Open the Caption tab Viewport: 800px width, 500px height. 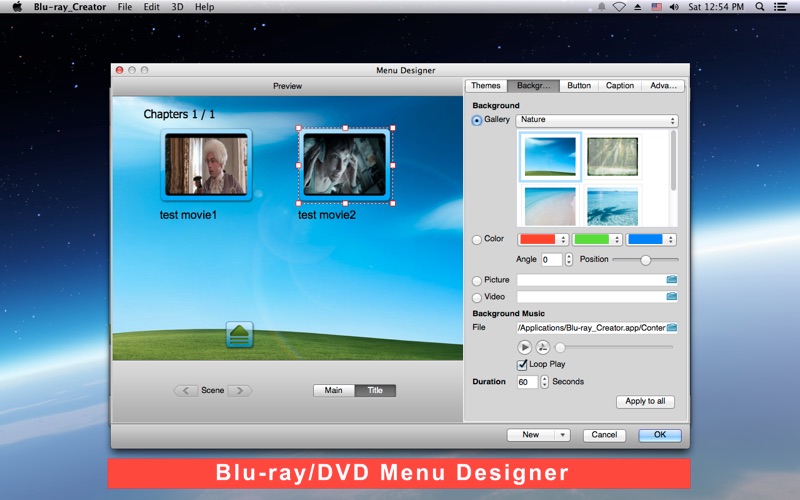coord(620,86)
